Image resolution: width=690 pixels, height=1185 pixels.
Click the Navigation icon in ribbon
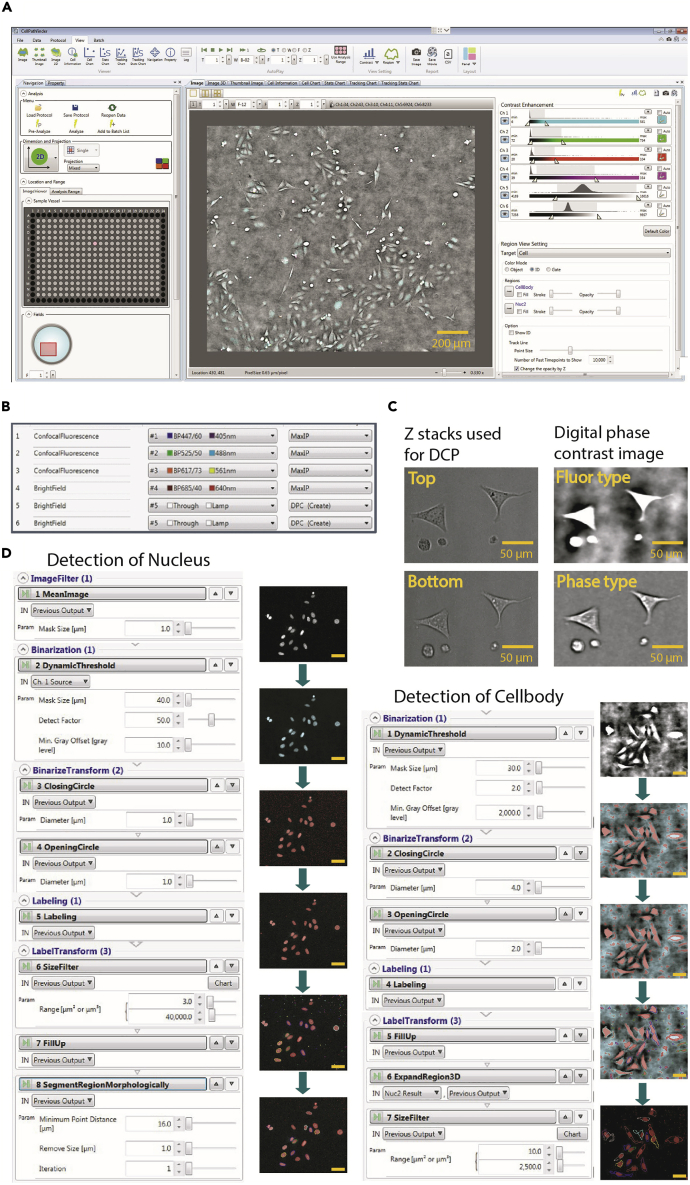(x=155, y=50)
